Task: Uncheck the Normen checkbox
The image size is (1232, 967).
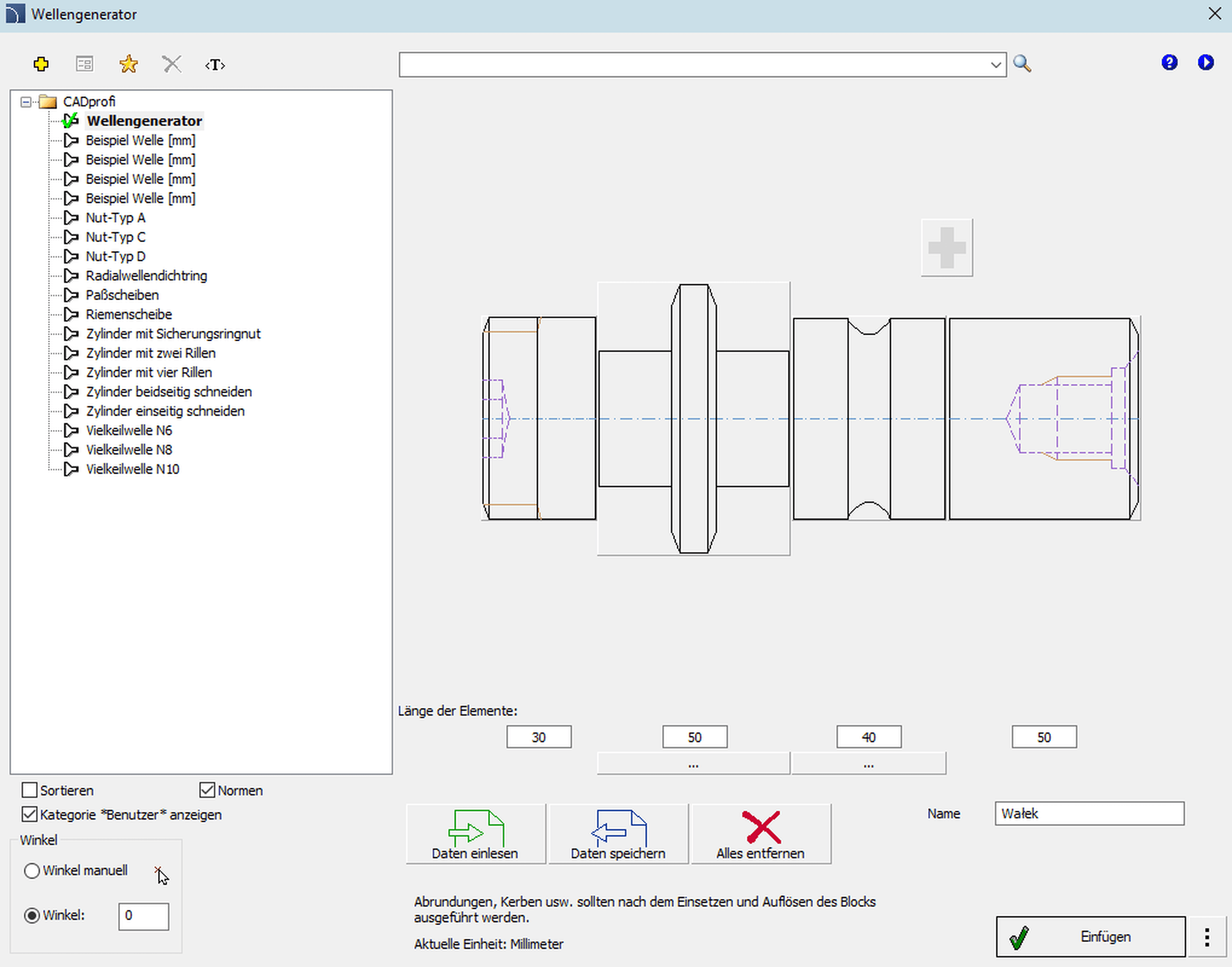Action: click(x=207, y=791)
